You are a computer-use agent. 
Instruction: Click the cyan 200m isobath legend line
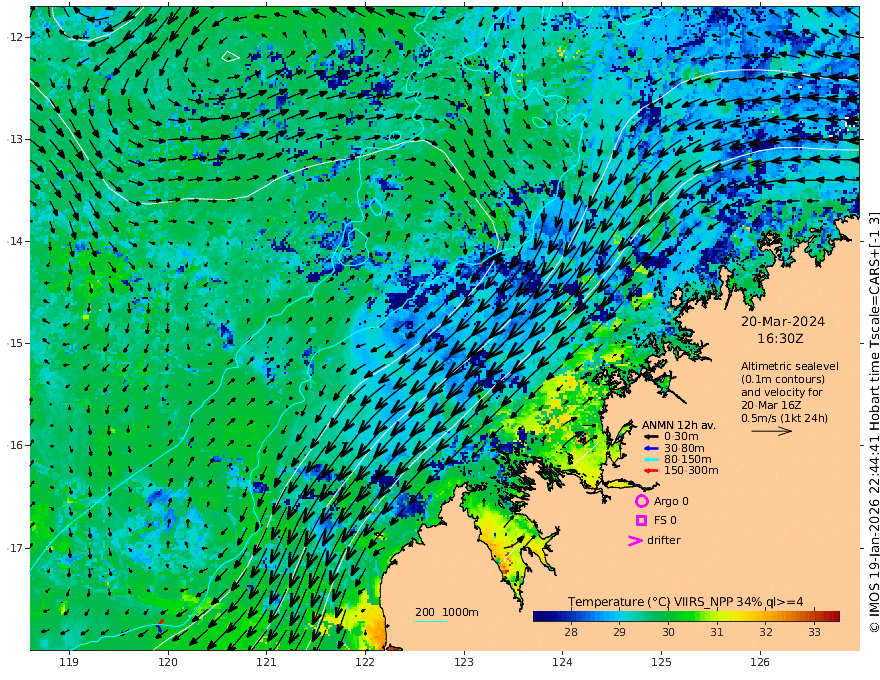point(431,621)
